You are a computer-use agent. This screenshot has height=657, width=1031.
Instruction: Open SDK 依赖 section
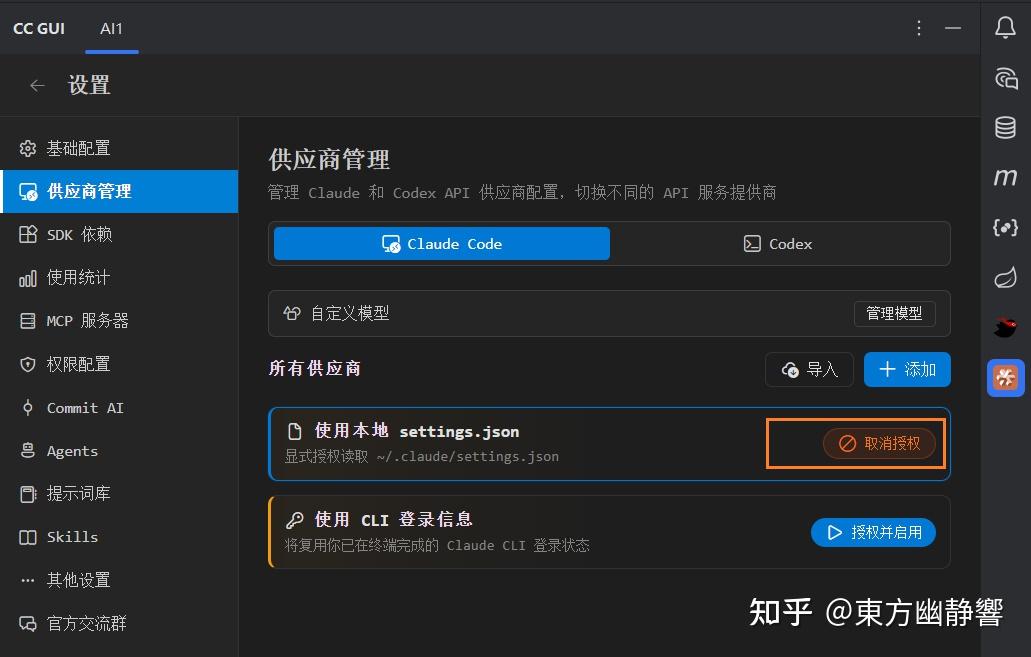(119, 235)
